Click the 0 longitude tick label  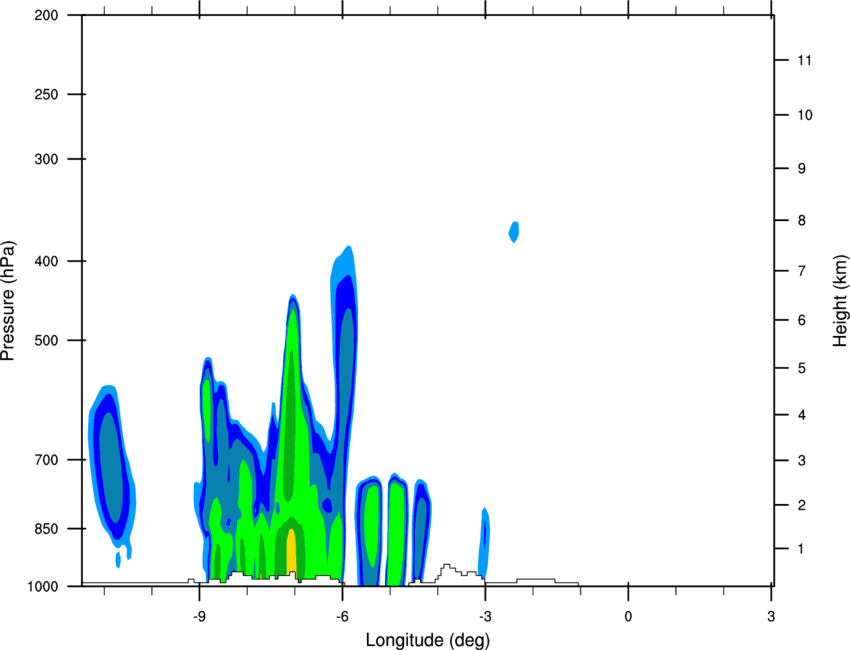(x=628, y=616)
